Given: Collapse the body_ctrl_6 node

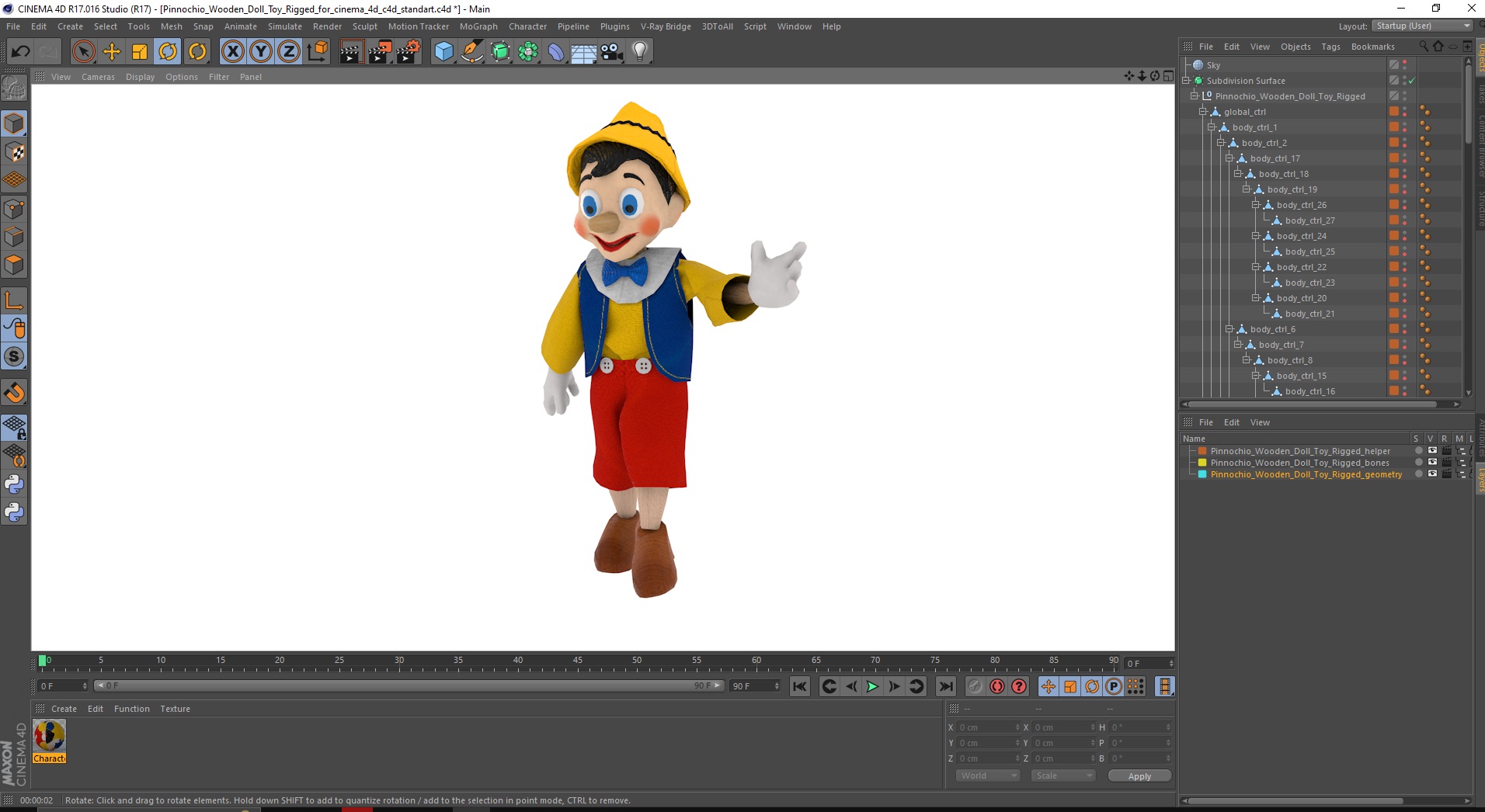Looking at the screenshot, I should [1229, 329].
